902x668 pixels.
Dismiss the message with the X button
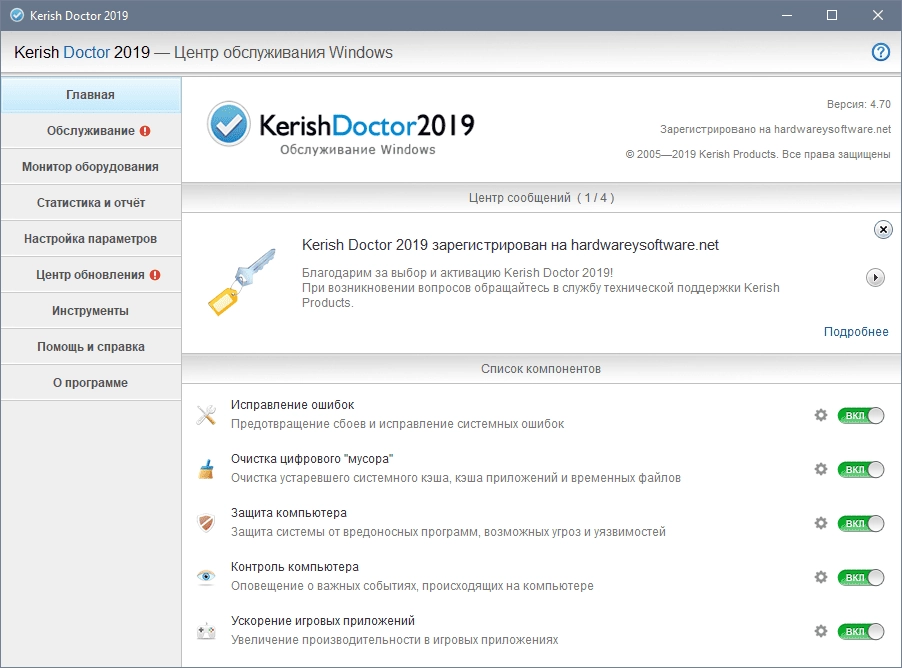tap(883, 230)
